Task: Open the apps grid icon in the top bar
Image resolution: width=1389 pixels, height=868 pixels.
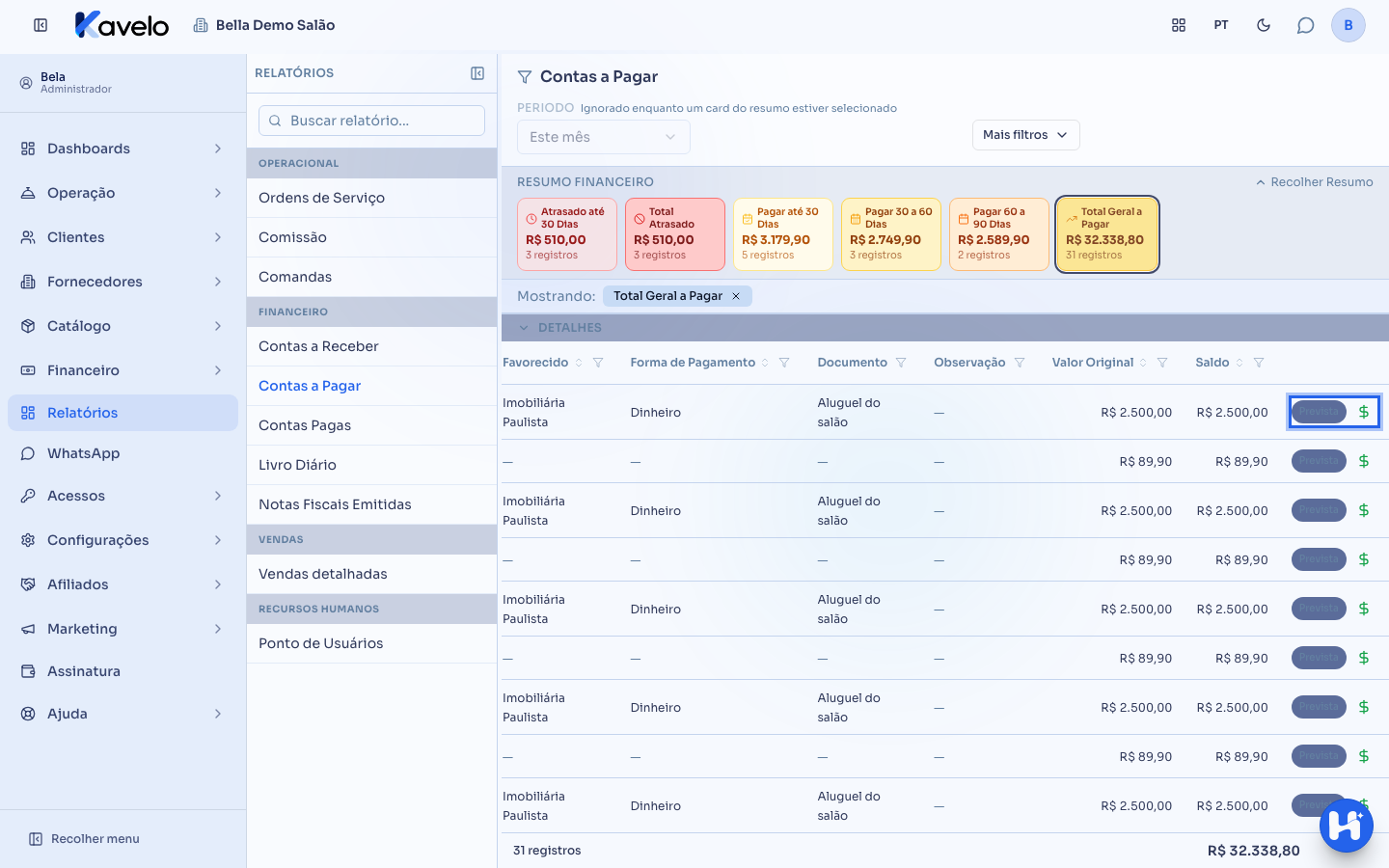Action: click(1179, 25)
